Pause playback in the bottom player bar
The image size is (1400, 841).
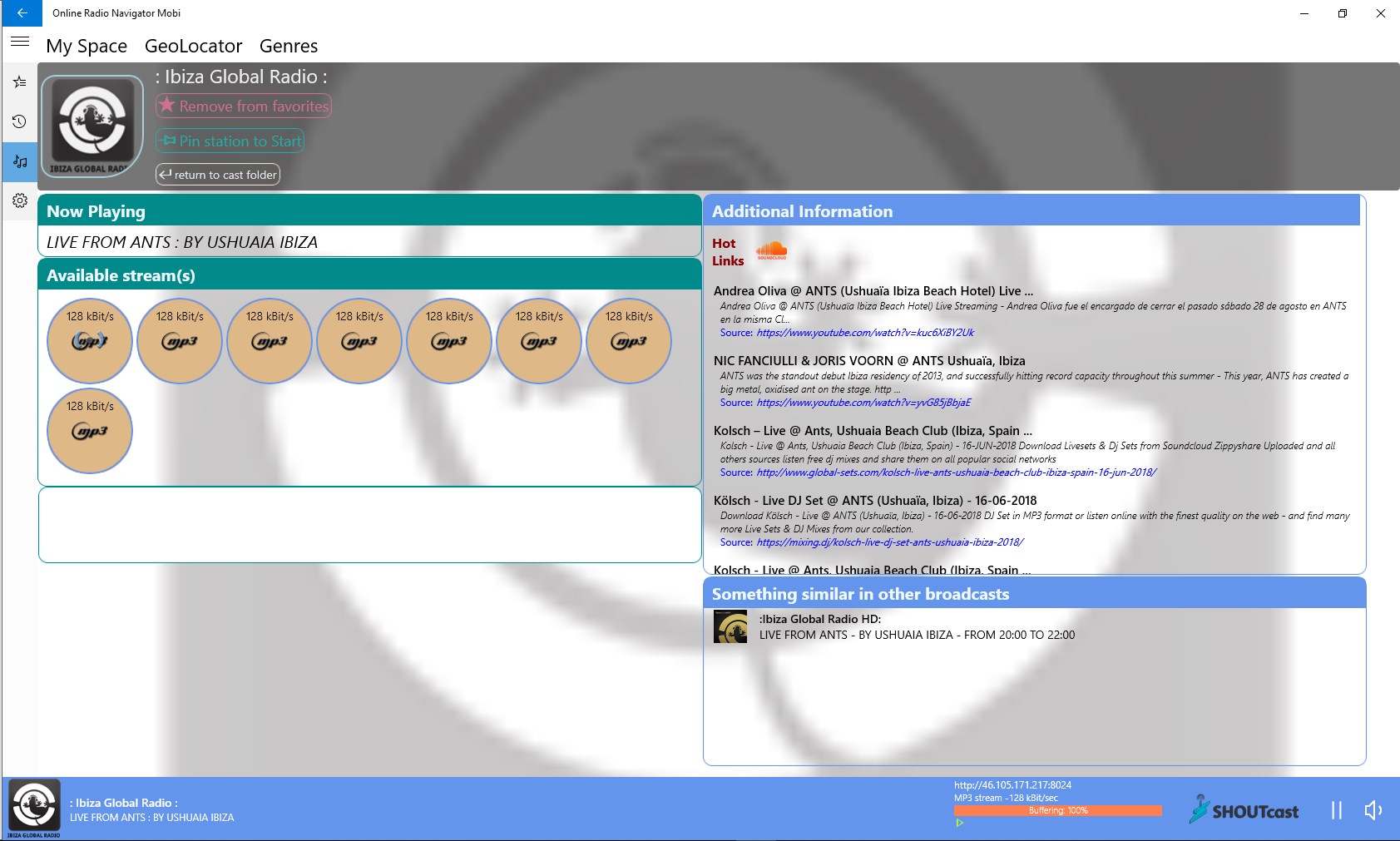pos(1336,810)
